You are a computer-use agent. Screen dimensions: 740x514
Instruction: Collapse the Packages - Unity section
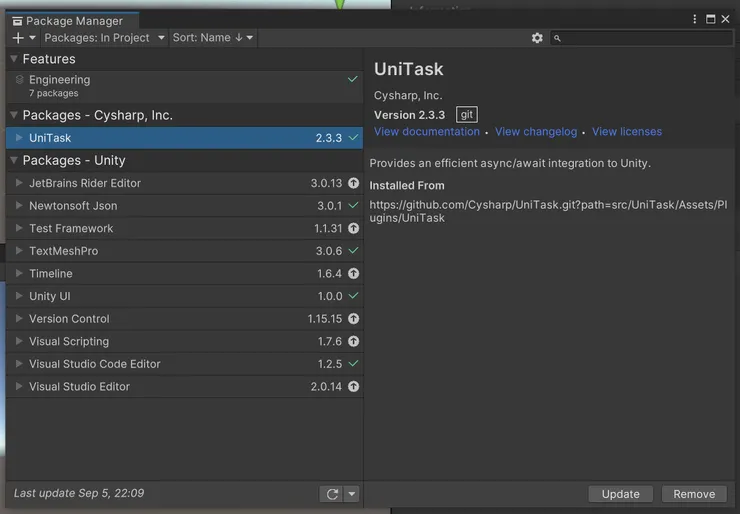click(x=14, y=160)
